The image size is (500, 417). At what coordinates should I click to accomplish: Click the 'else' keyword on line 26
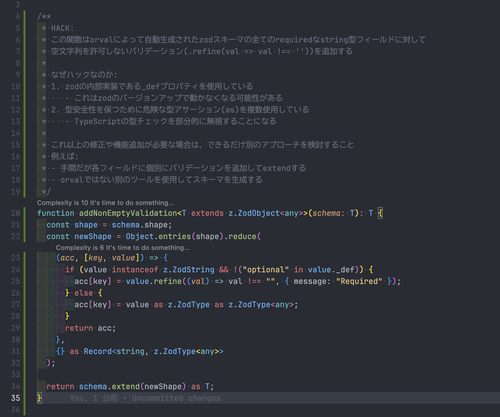click(x=84, y=293)
